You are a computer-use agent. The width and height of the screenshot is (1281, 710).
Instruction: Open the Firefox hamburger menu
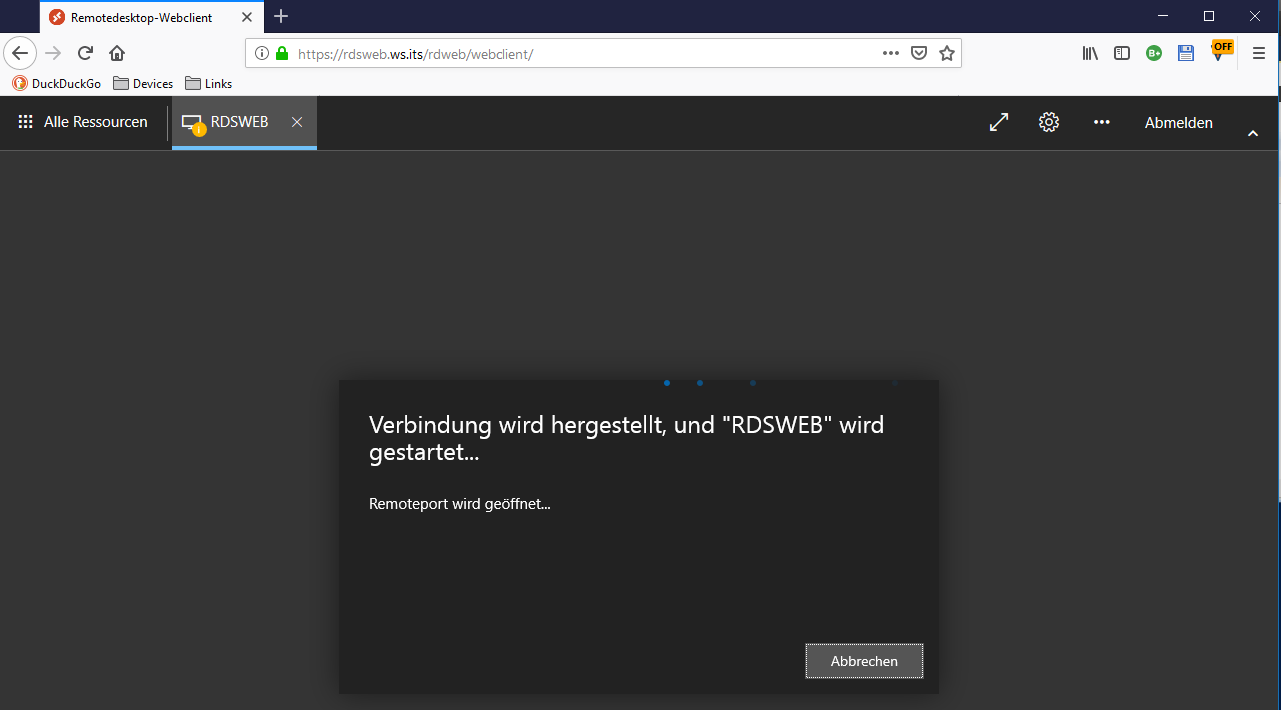coord(1259,53)
